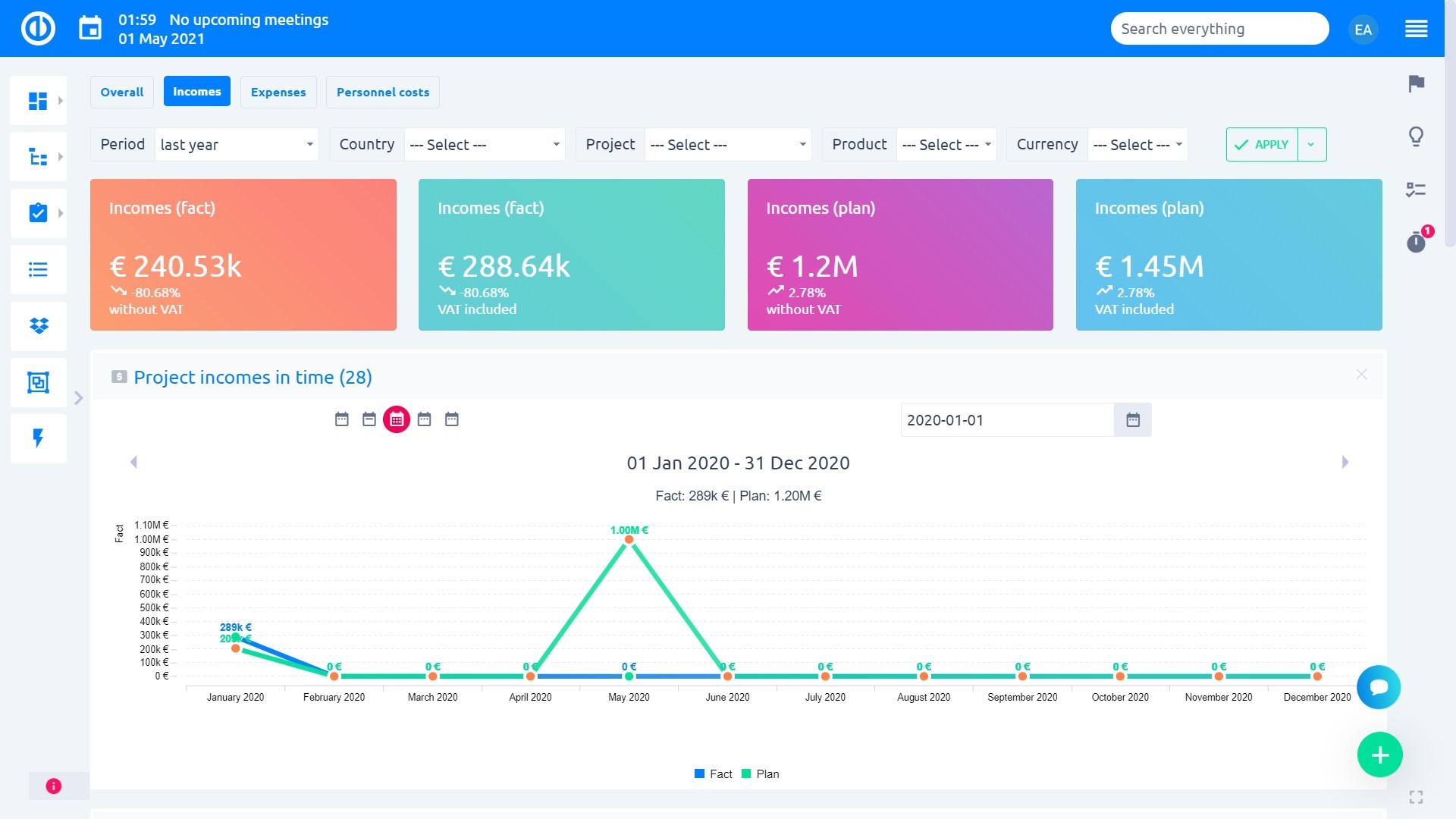Click the Dropbox sidebar icon
1456x819 pixels.
tap(38, 326)
